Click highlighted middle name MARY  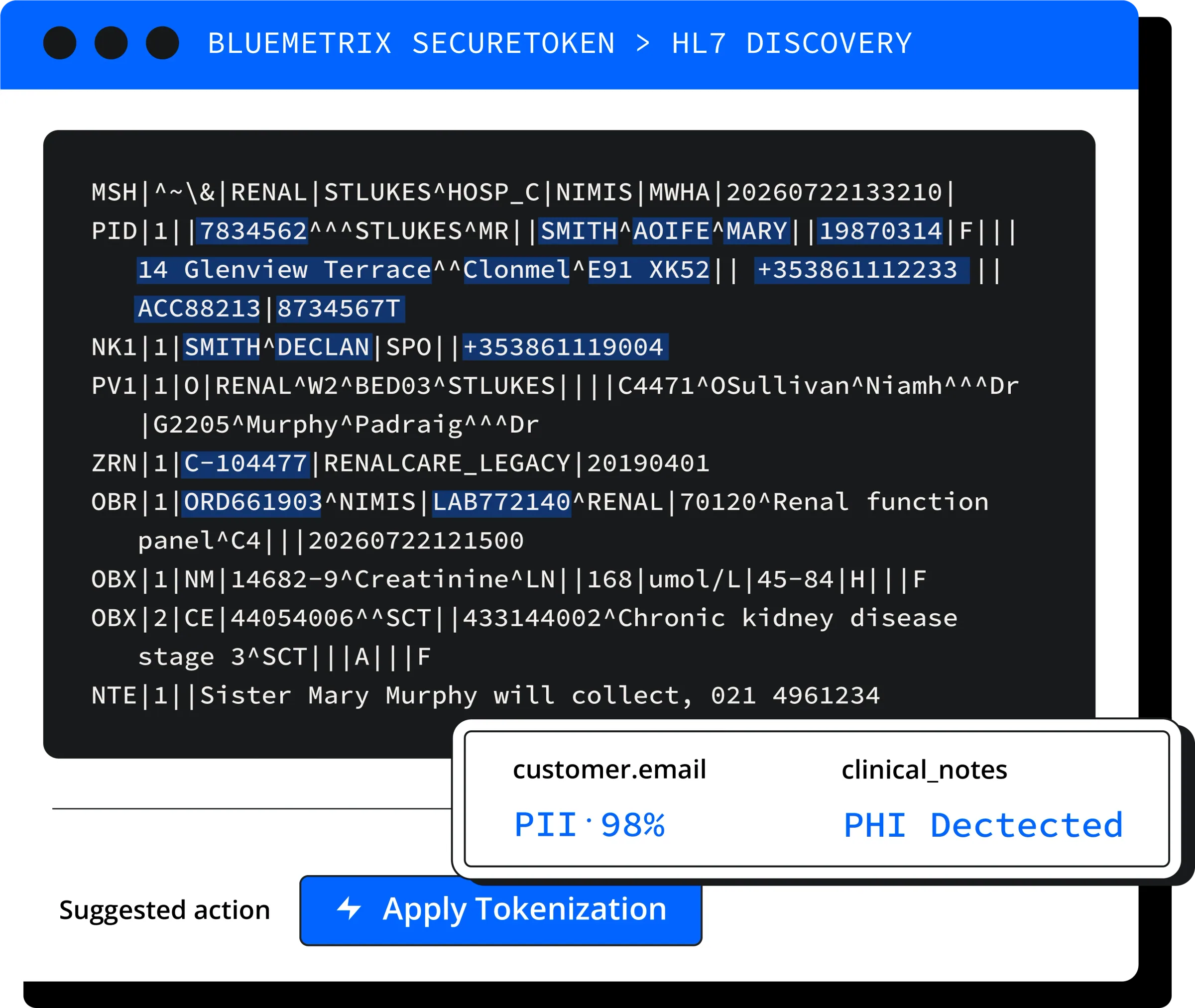(x=757, y=231)
